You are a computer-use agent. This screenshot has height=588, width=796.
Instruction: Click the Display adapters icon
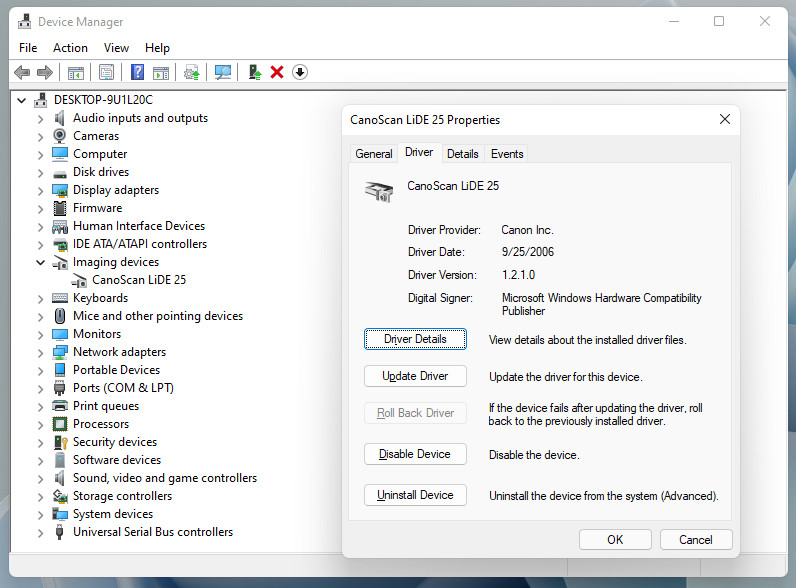click(60, 190)
